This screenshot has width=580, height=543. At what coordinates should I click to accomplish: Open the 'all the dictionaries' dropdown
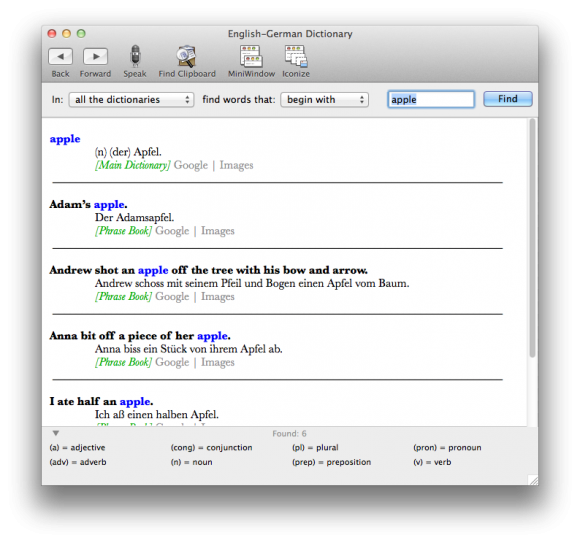coord(131,100)
